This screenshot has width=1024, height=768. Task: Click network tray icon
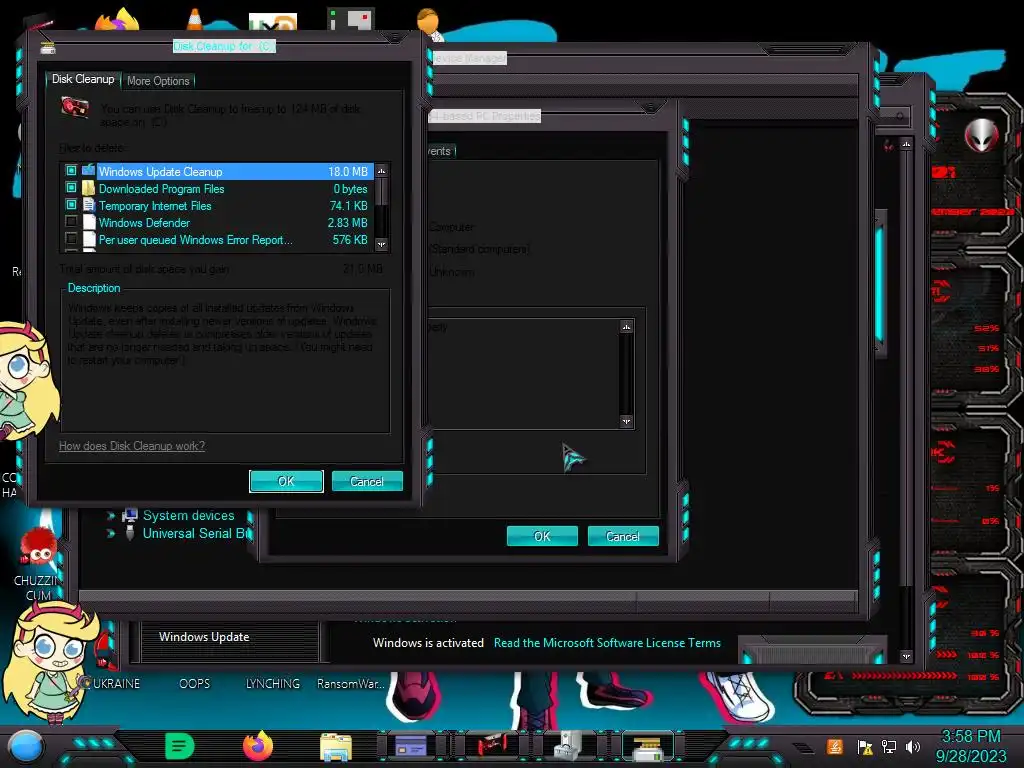click(x=889, y=746)
